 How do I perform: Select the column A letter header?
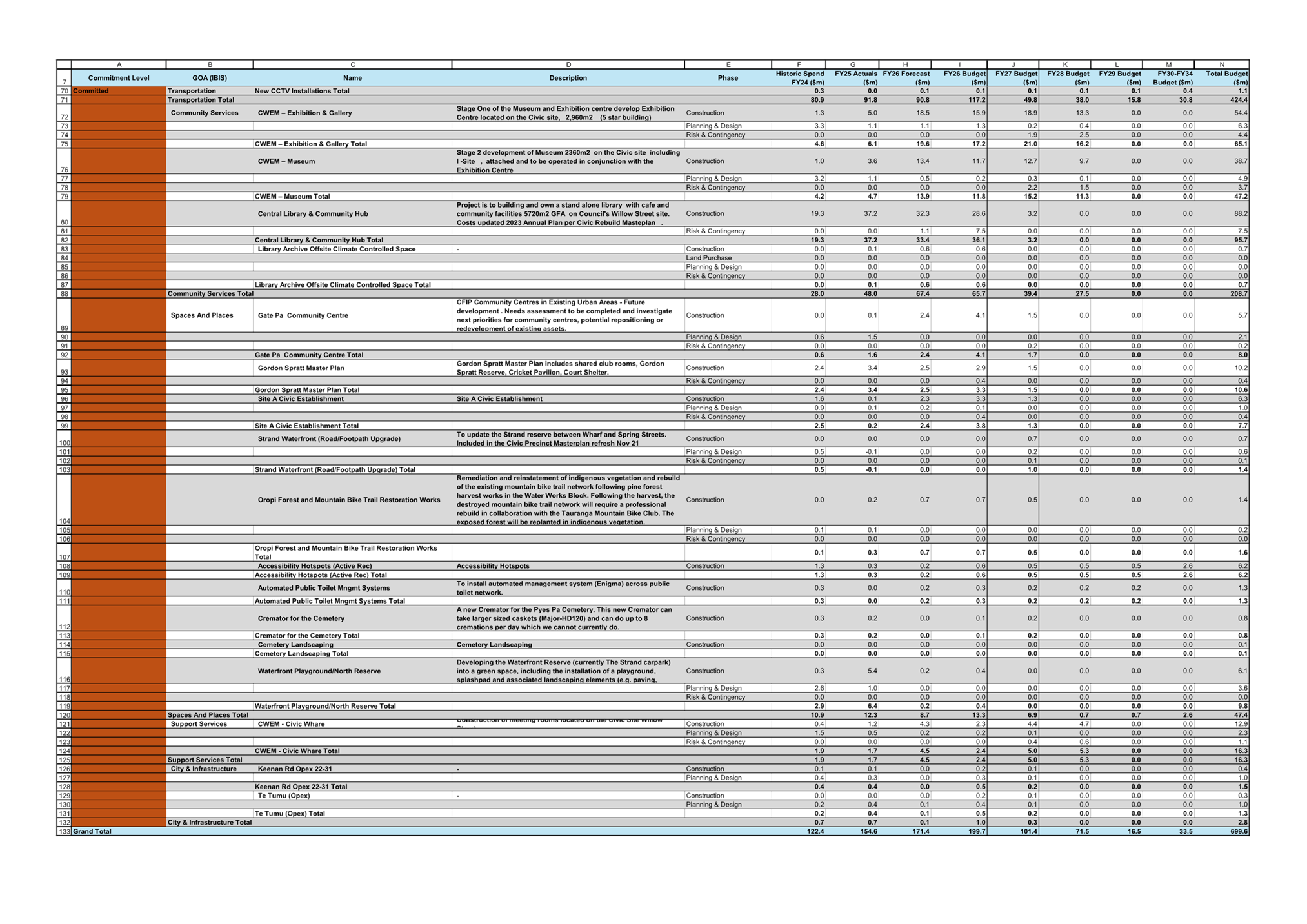pos(119,64)
